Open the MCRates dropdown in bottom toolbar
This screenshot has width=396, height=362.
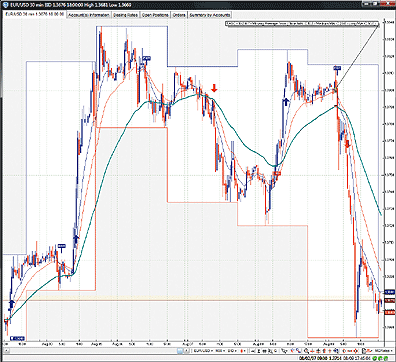tap(383, 351)
